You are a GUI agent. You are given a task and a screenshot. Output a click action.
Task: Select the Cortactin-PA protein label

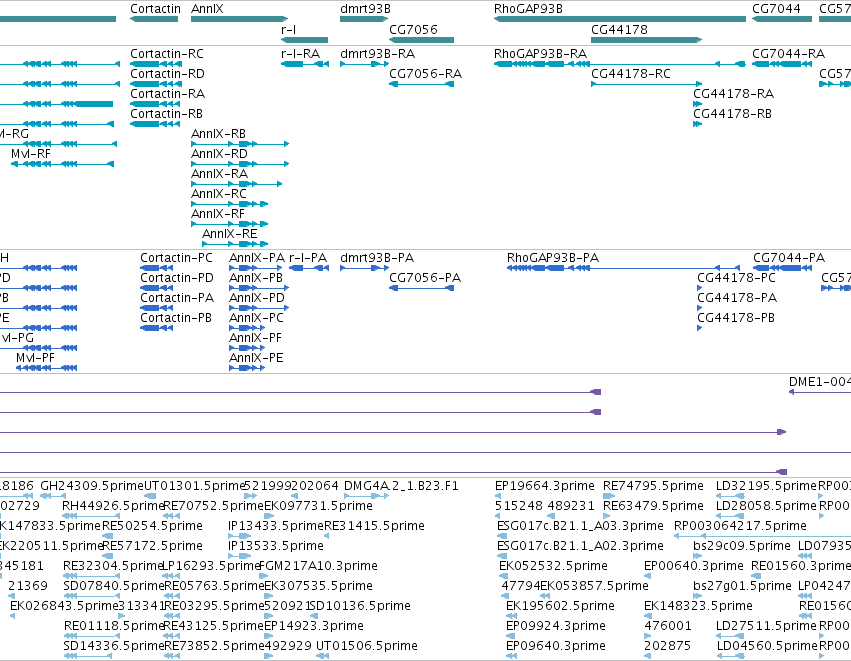click(x=177, y=298)
